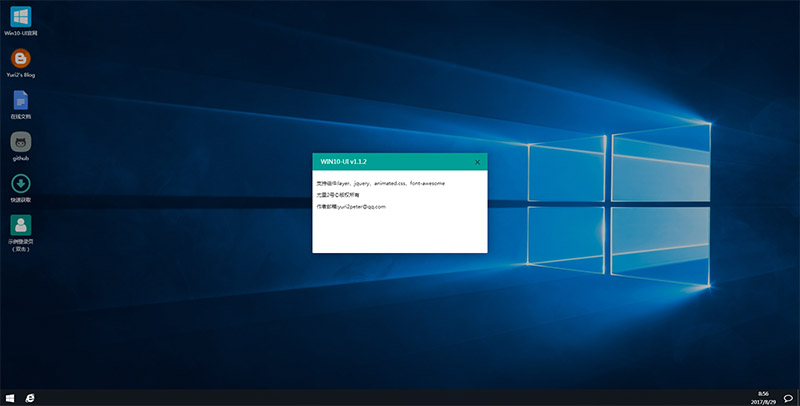Click the 2017/8/29 date in taskbar

[764, 401]
